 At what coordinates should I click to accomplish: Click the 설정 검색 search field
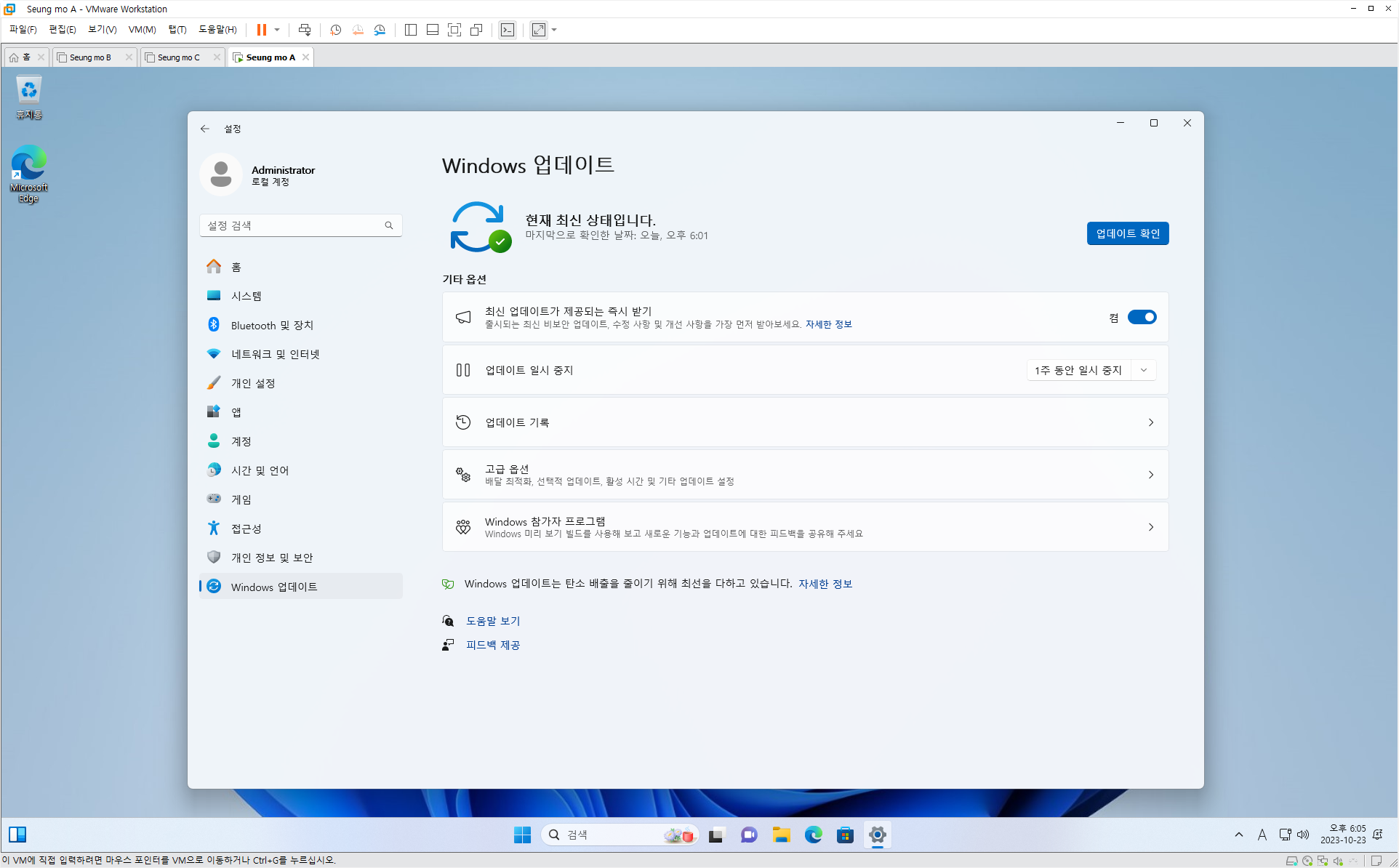pyautogui.click(x=294, y=225)
